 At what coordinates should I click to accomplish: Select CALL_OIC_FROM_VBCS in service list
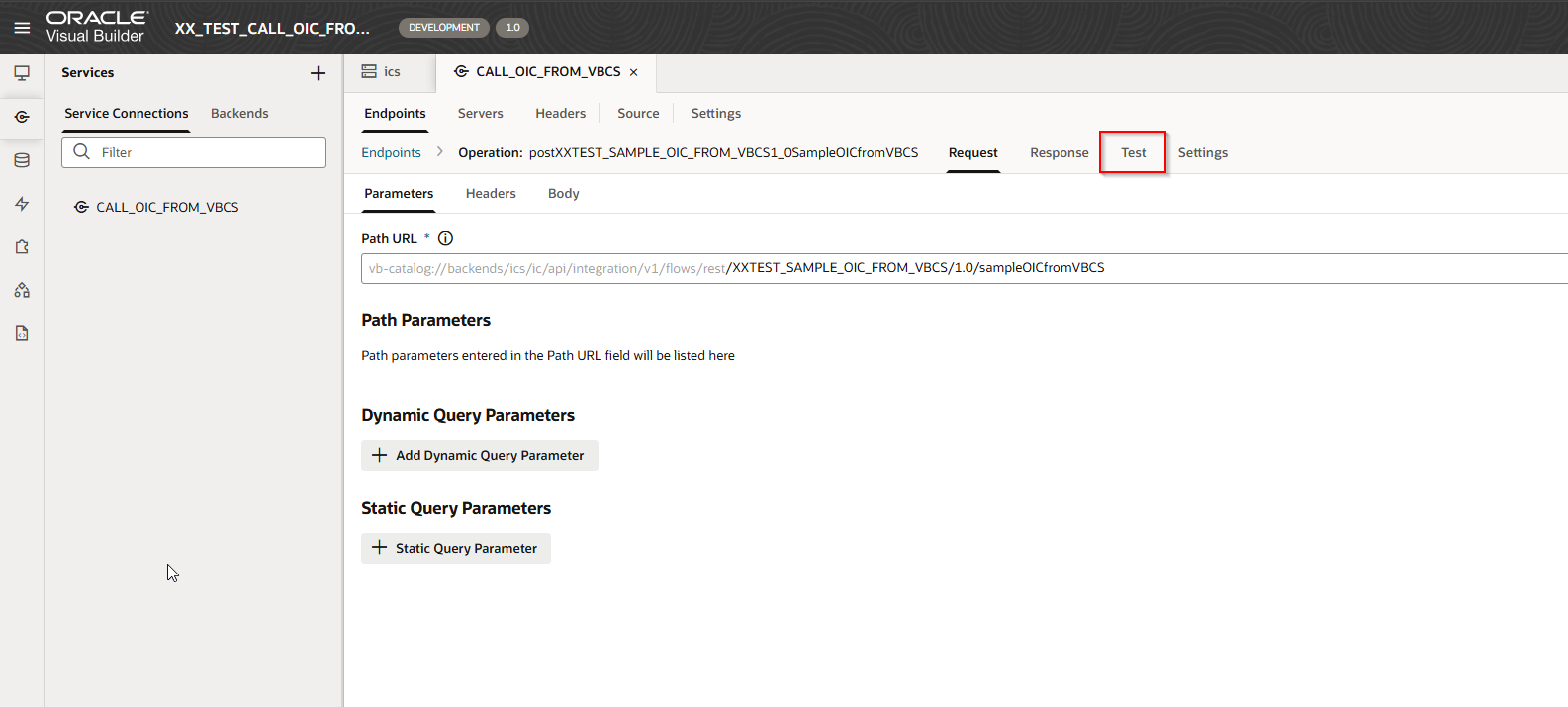pos(167,208)
